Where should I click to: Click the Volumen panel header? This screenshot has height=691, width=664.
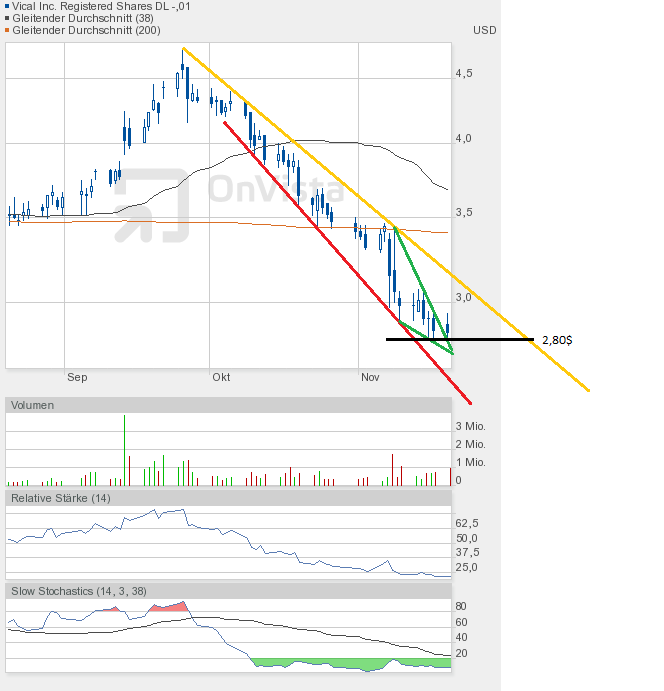coord(228,405)
